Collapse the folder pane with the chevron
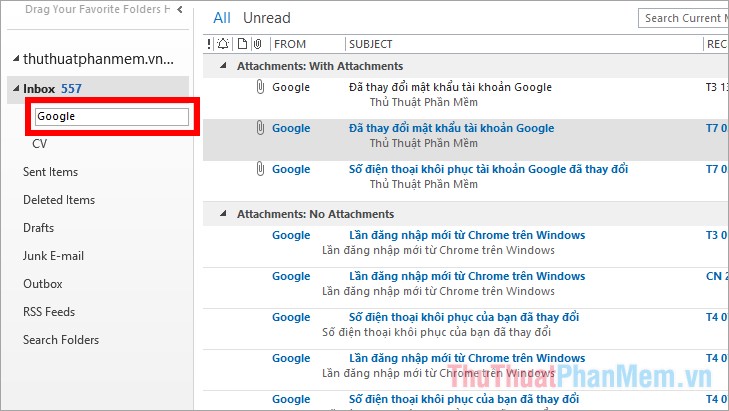This screenshot has width=729, height=411. click(180, 9)
